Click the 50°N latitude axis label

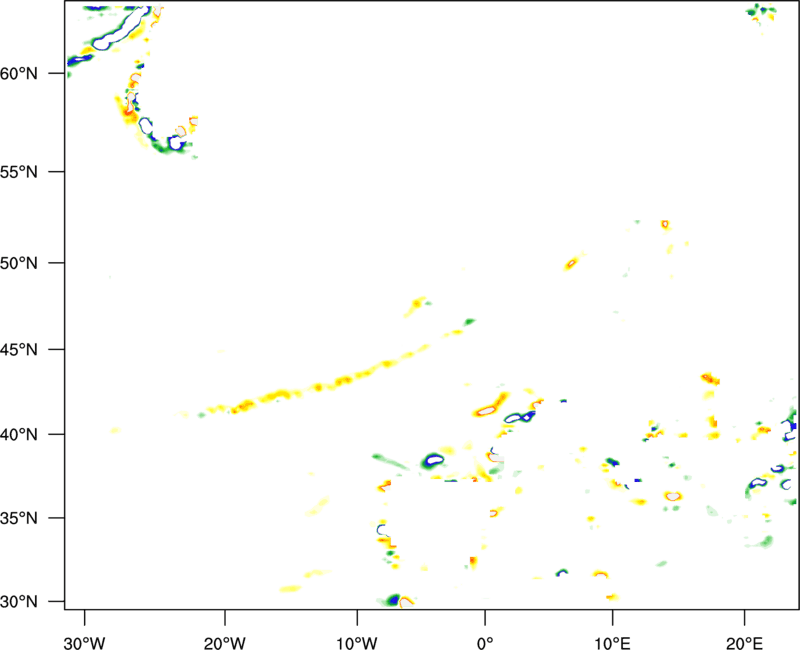(19, 263)
